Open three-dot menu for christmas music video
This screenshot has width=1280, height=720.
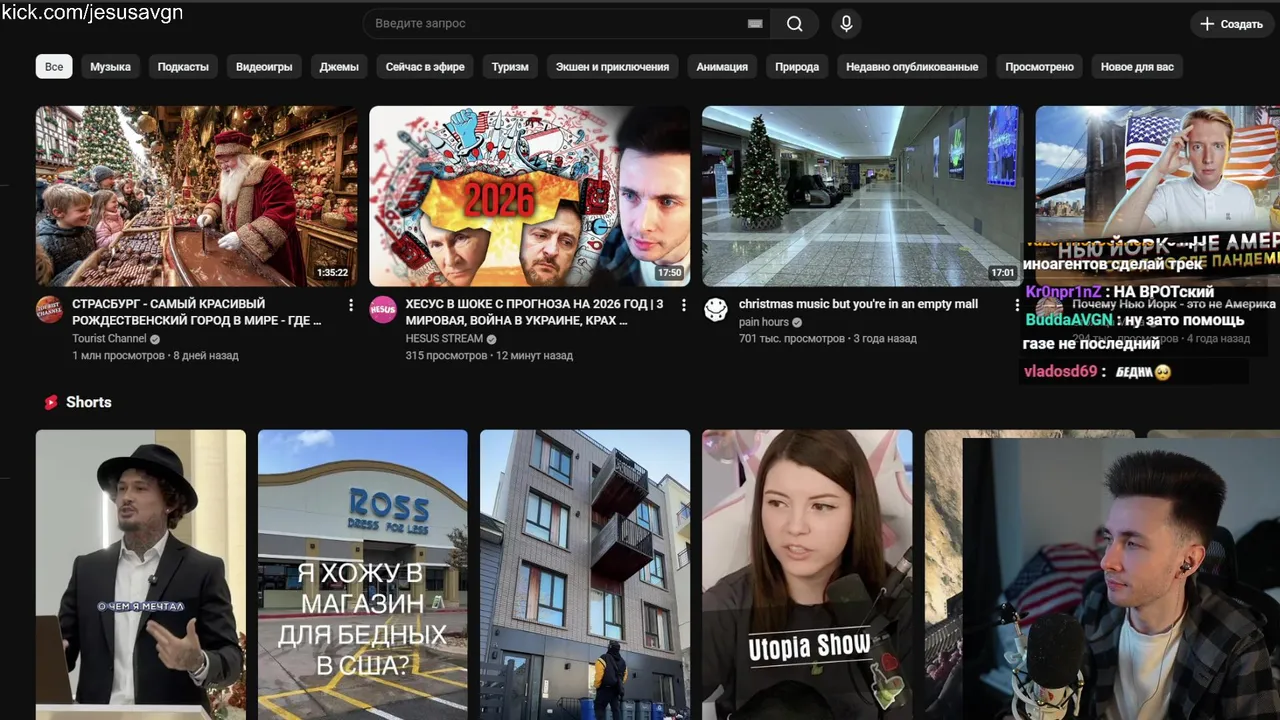(x=1017, y=304)
